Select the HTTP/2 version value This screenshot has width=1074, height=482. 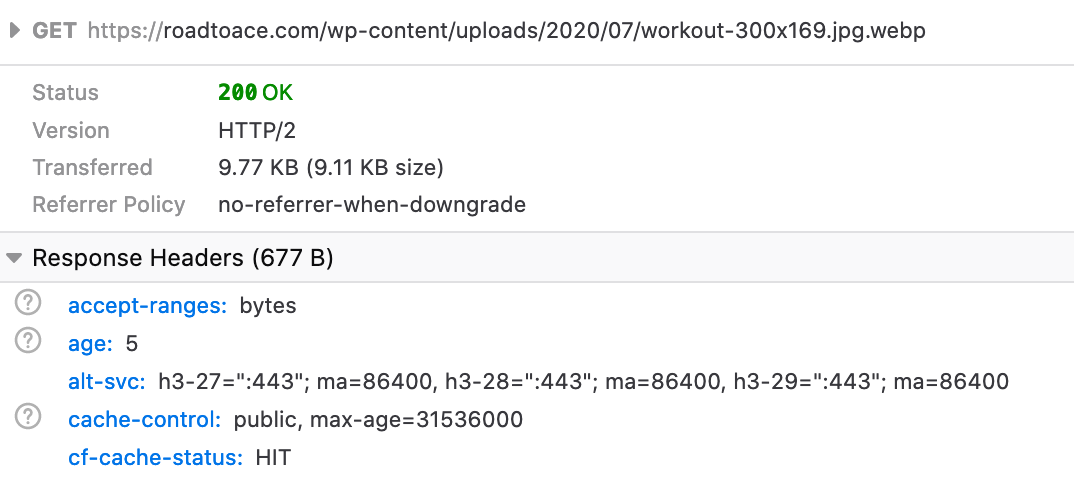pyautogui.click(x=257, y=130)
